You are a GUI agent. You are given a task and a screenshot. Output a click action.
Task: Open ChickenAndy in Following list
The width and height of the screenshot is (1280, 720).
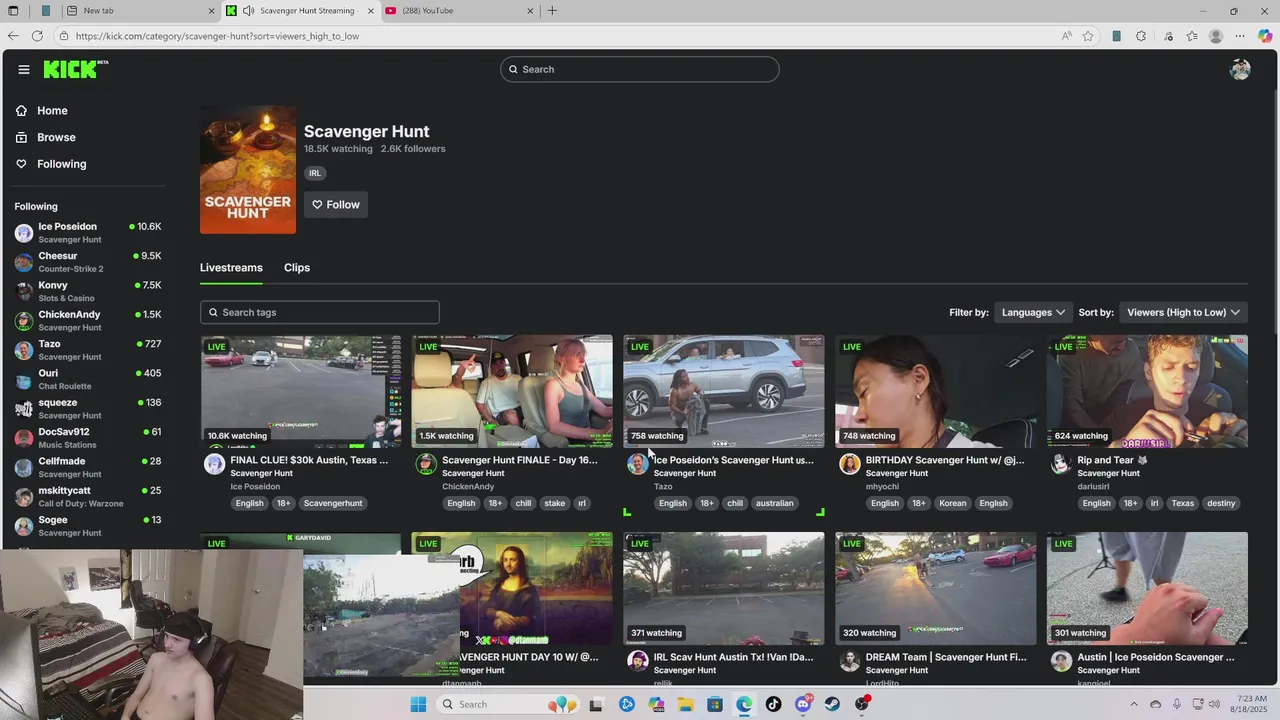88,320
